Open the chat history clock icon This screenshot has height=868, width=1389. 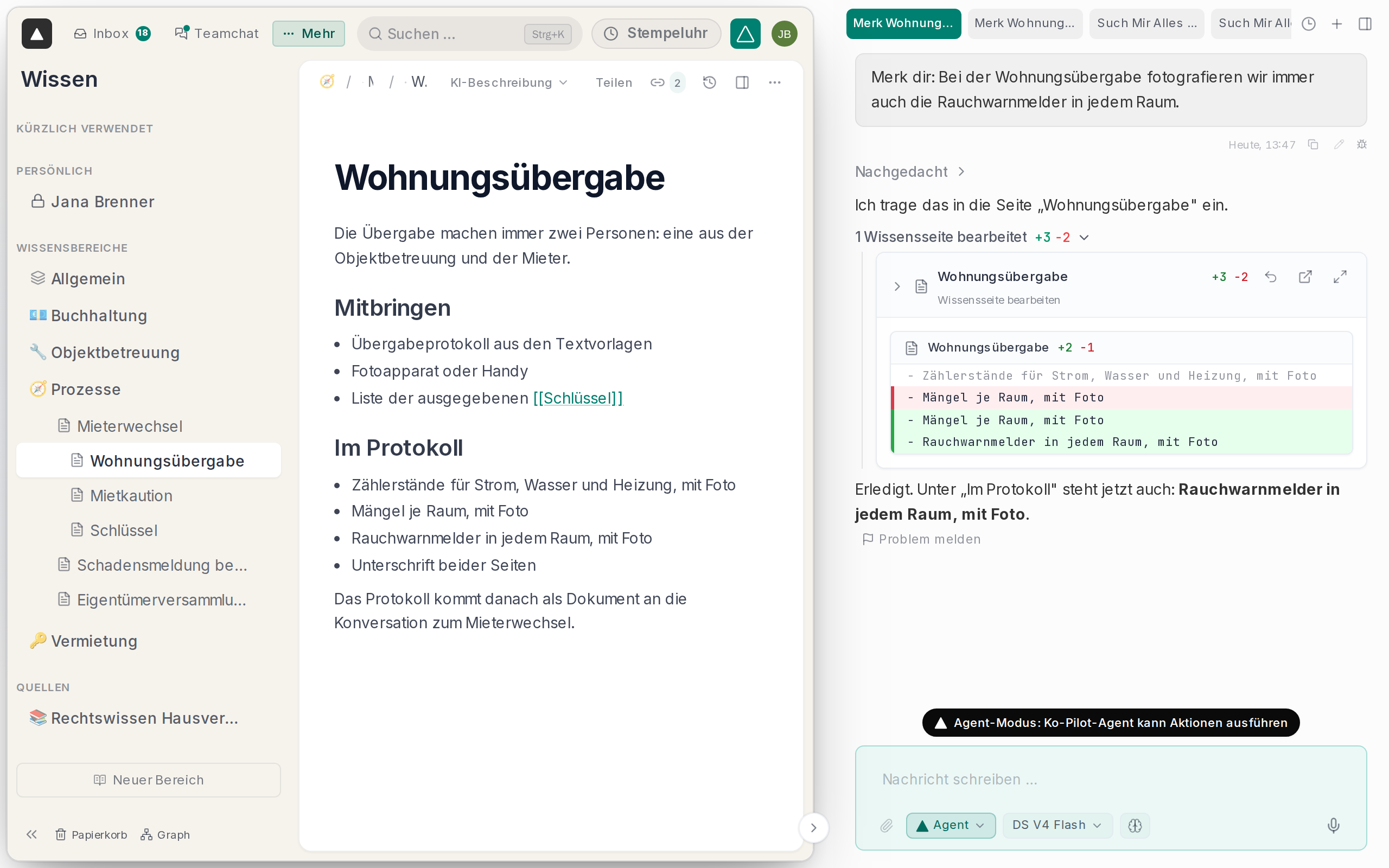(1309, 23)
